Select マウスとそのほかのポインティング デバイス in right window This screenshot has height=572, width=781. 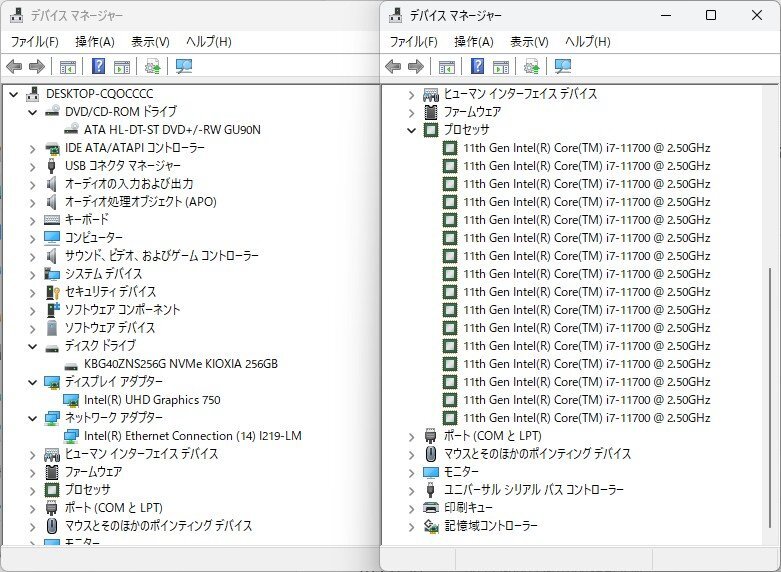(537, 453)
